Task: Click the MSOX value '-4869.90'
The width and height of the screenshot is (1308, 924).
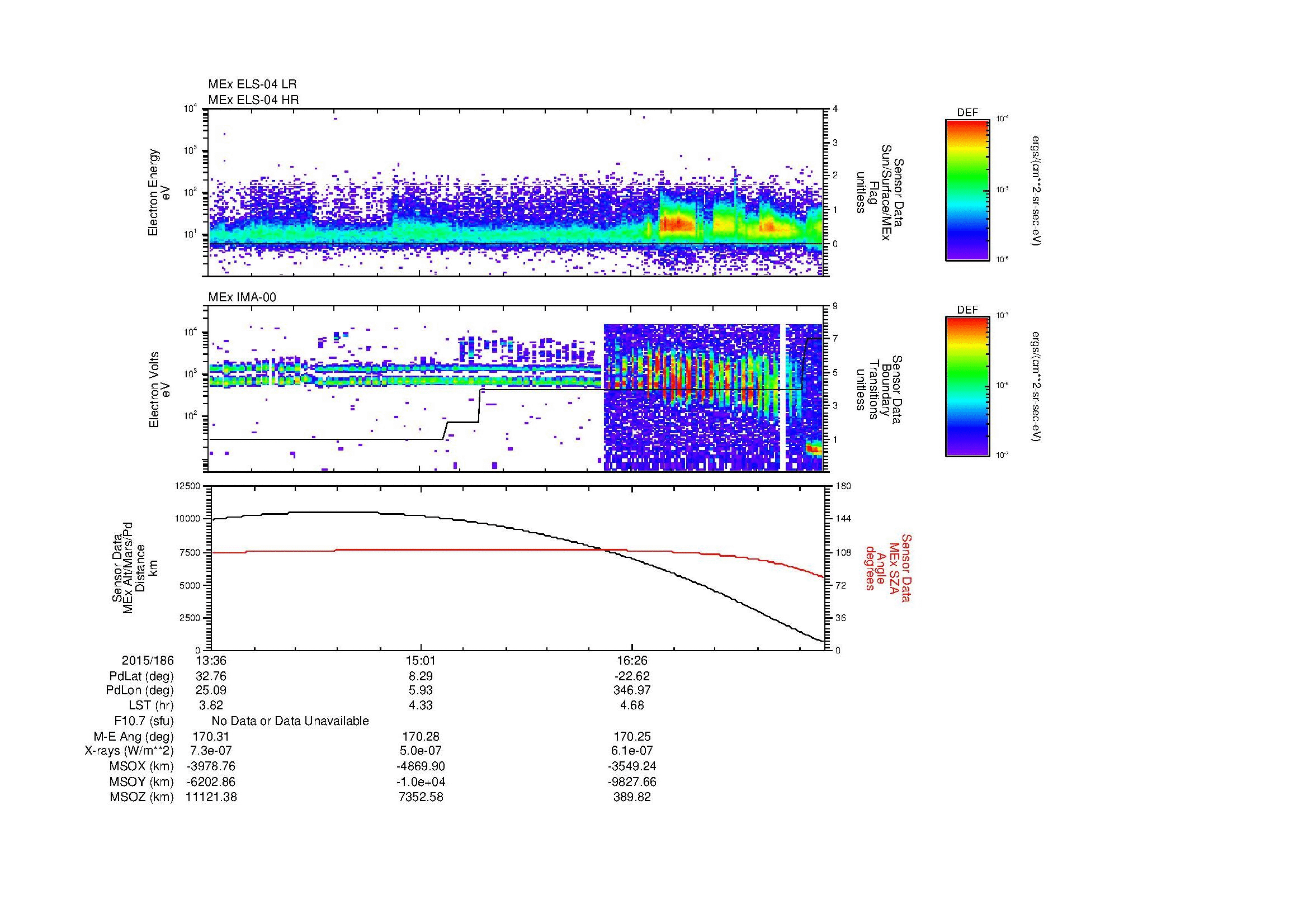Action: pyautogui.click(x=421, y=766)
